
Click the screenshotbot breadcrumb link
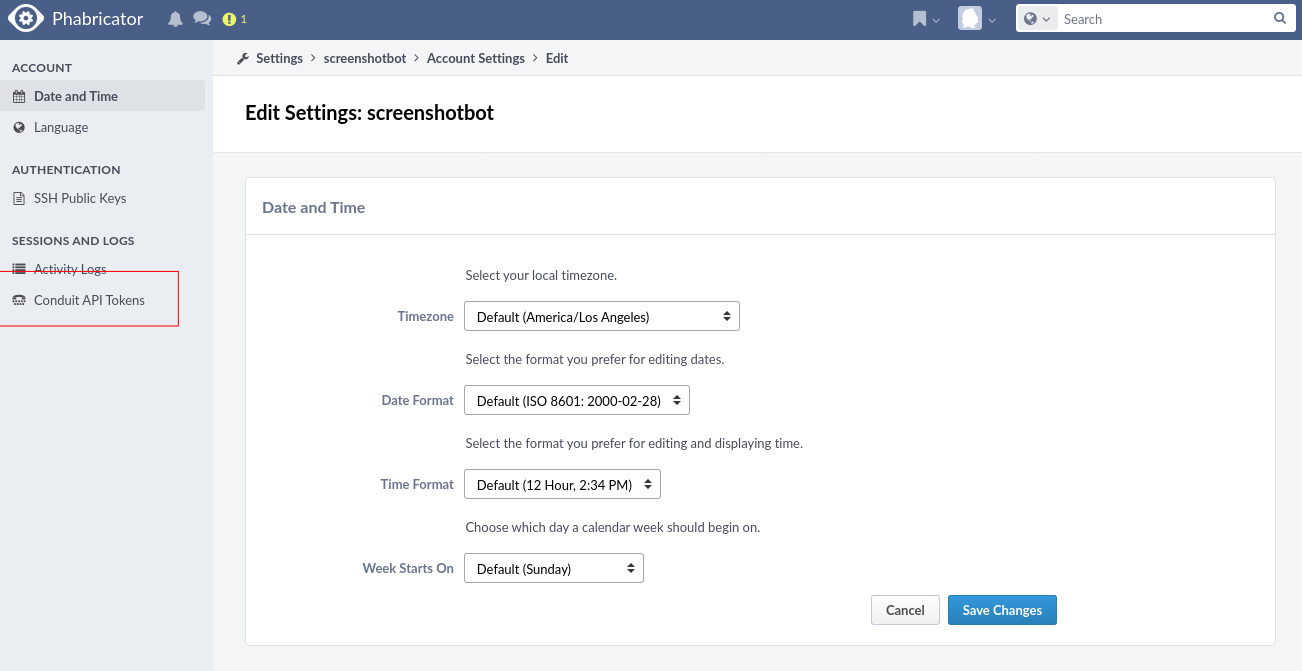pyautogui.click(x=365, y=59)
